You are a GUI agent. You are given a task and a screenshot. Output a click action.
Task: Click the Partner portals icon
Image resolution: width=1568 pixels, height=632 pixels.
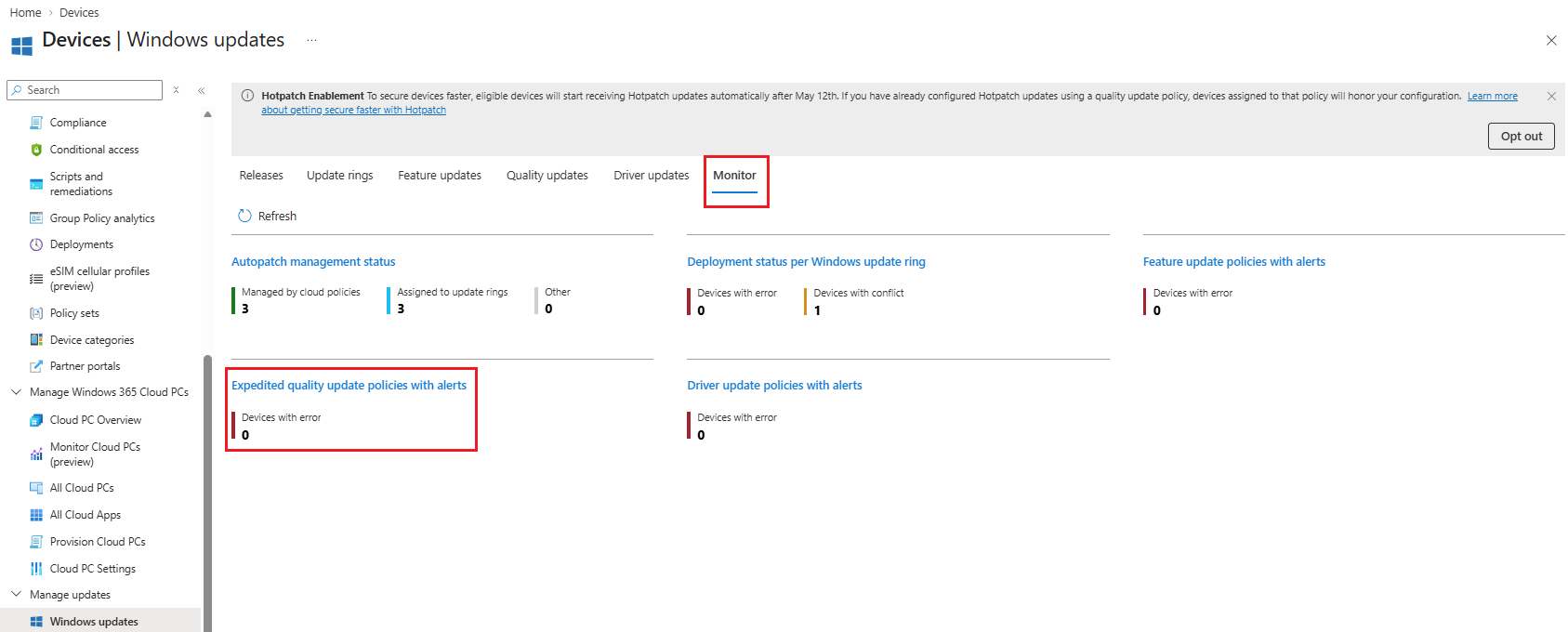tap(36, 366)
